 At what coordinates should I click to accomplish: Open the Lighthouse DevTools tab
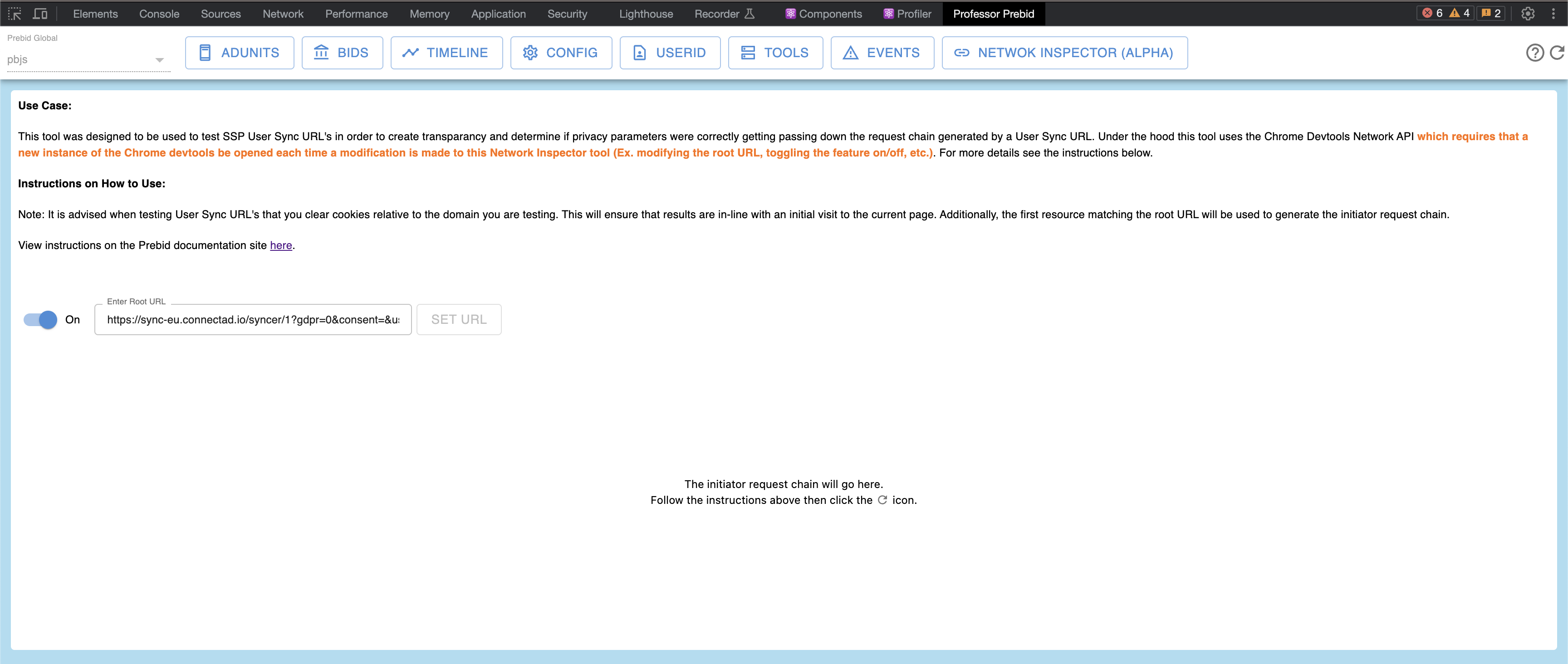tap(646, 14)
